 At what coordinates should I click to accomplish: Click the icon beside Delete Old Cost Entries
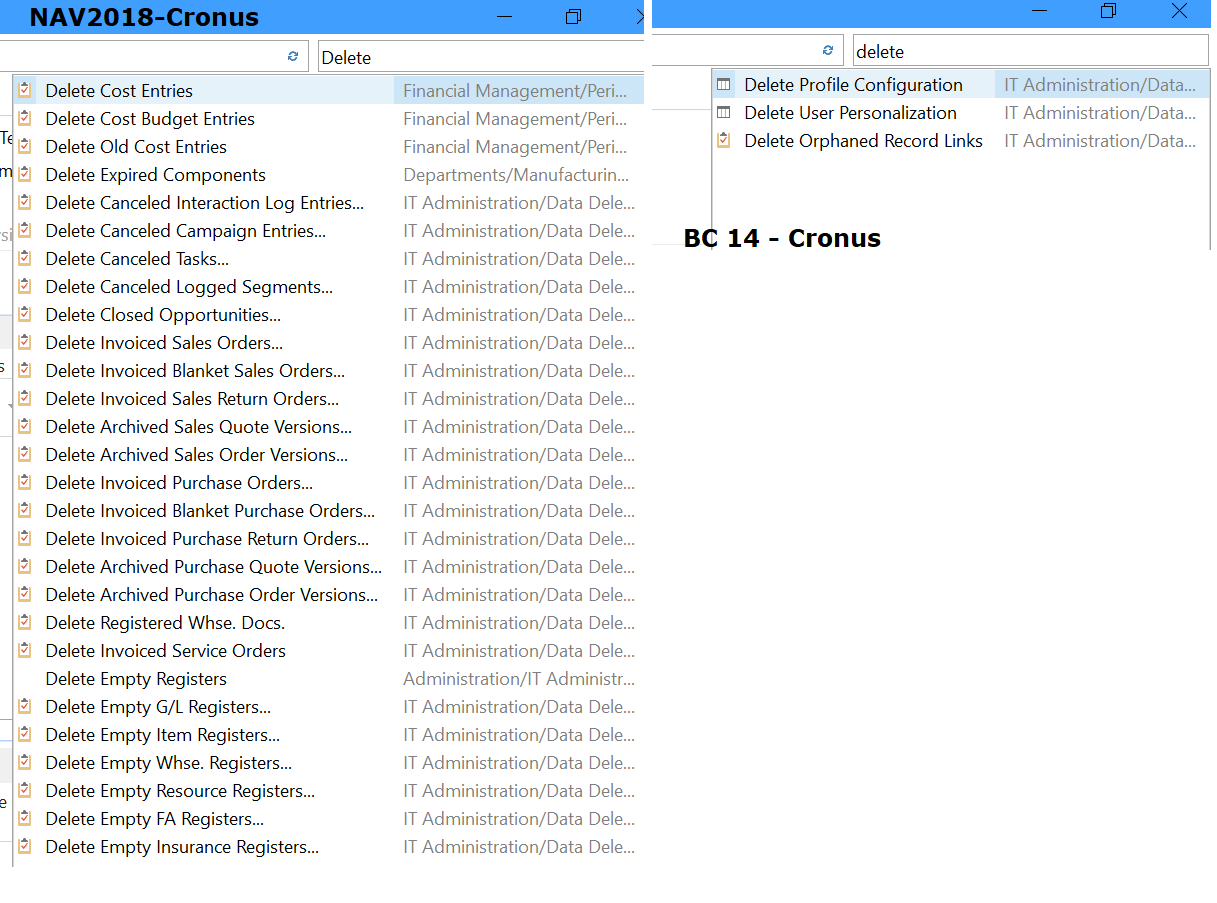pyautogui.click(x=25, y=146)
